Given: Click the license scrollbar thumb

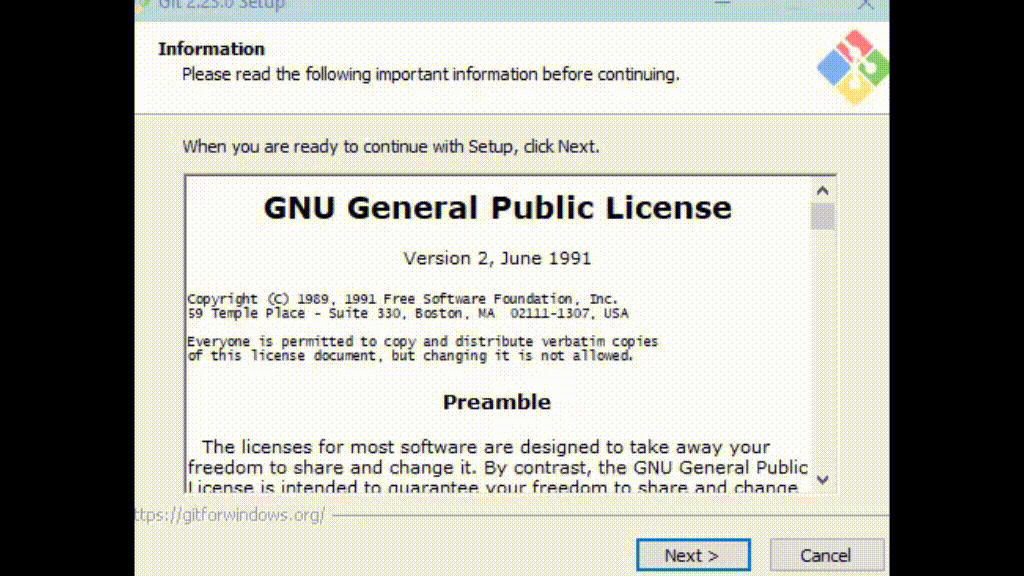Looking at the screenshot, I should pyautogui.click(x=822, y=216).
